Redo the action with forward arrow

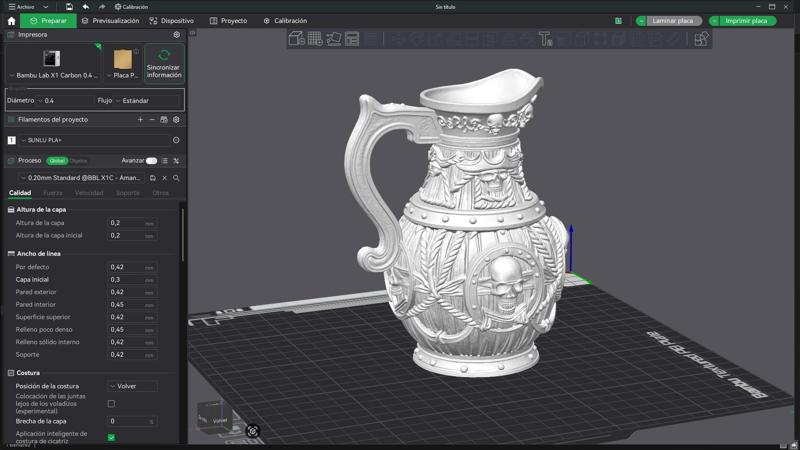coord(102,7)
